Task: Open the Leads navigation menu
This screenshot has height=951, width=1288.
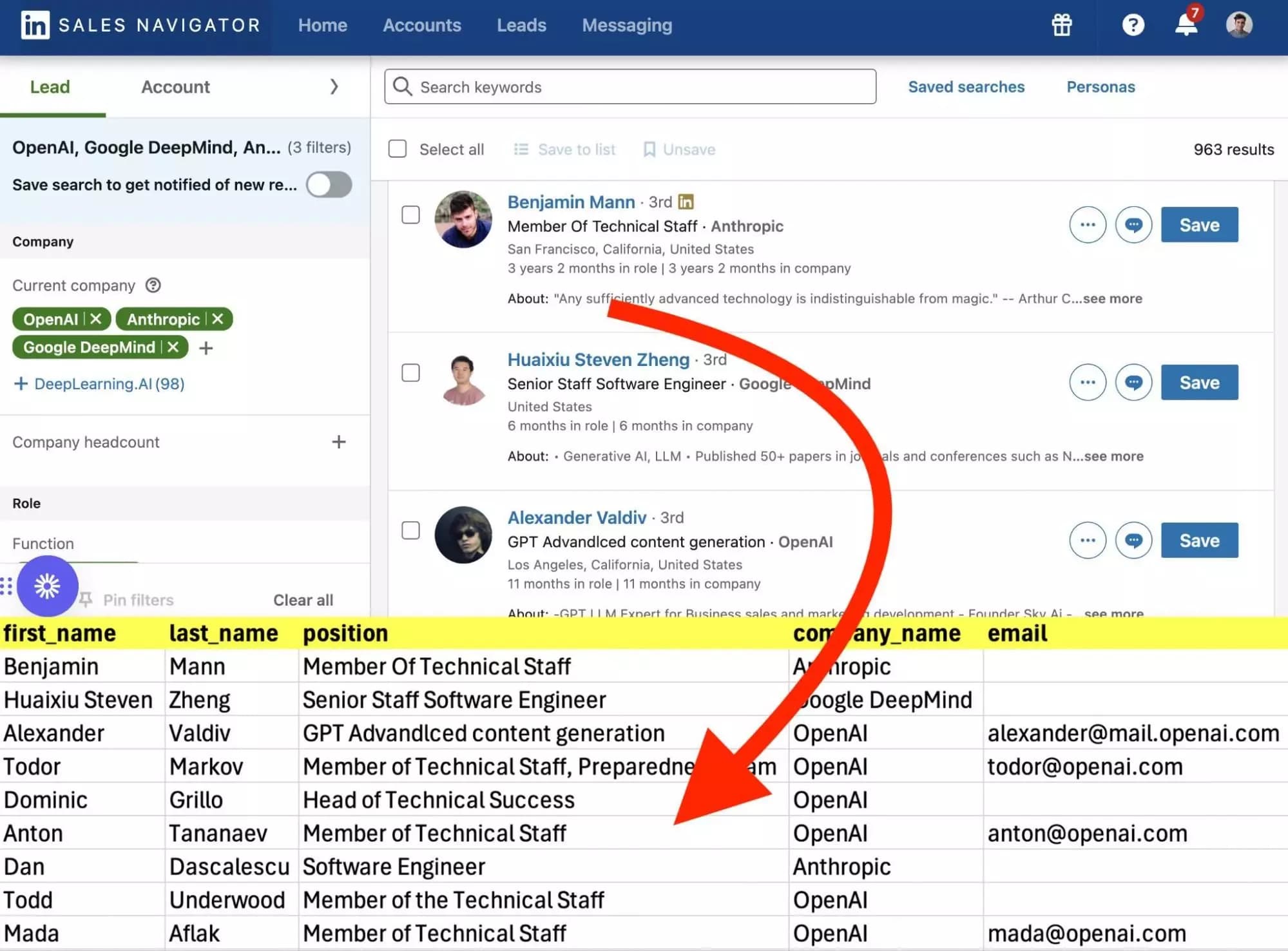Action: [x=521, y=25]
